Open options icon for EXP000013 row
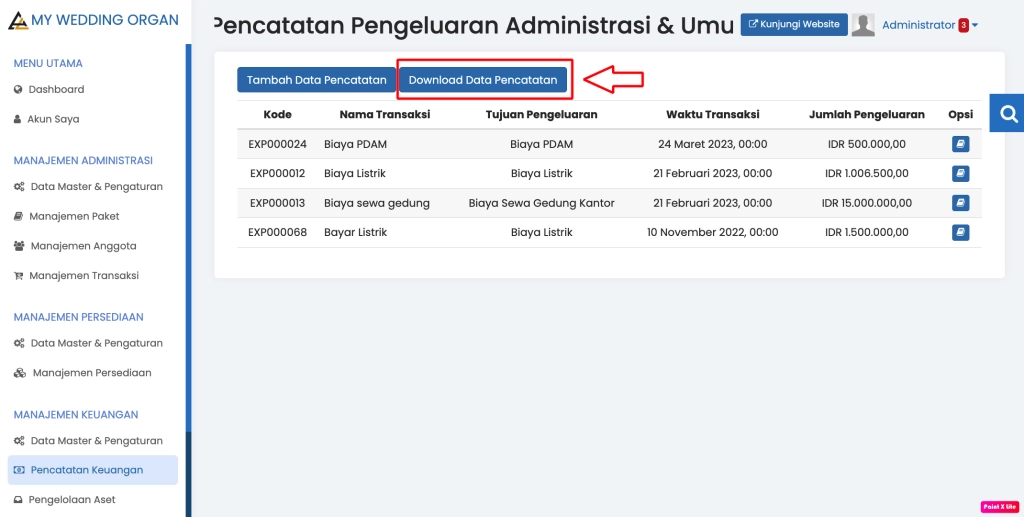 [x=960, y=203]
